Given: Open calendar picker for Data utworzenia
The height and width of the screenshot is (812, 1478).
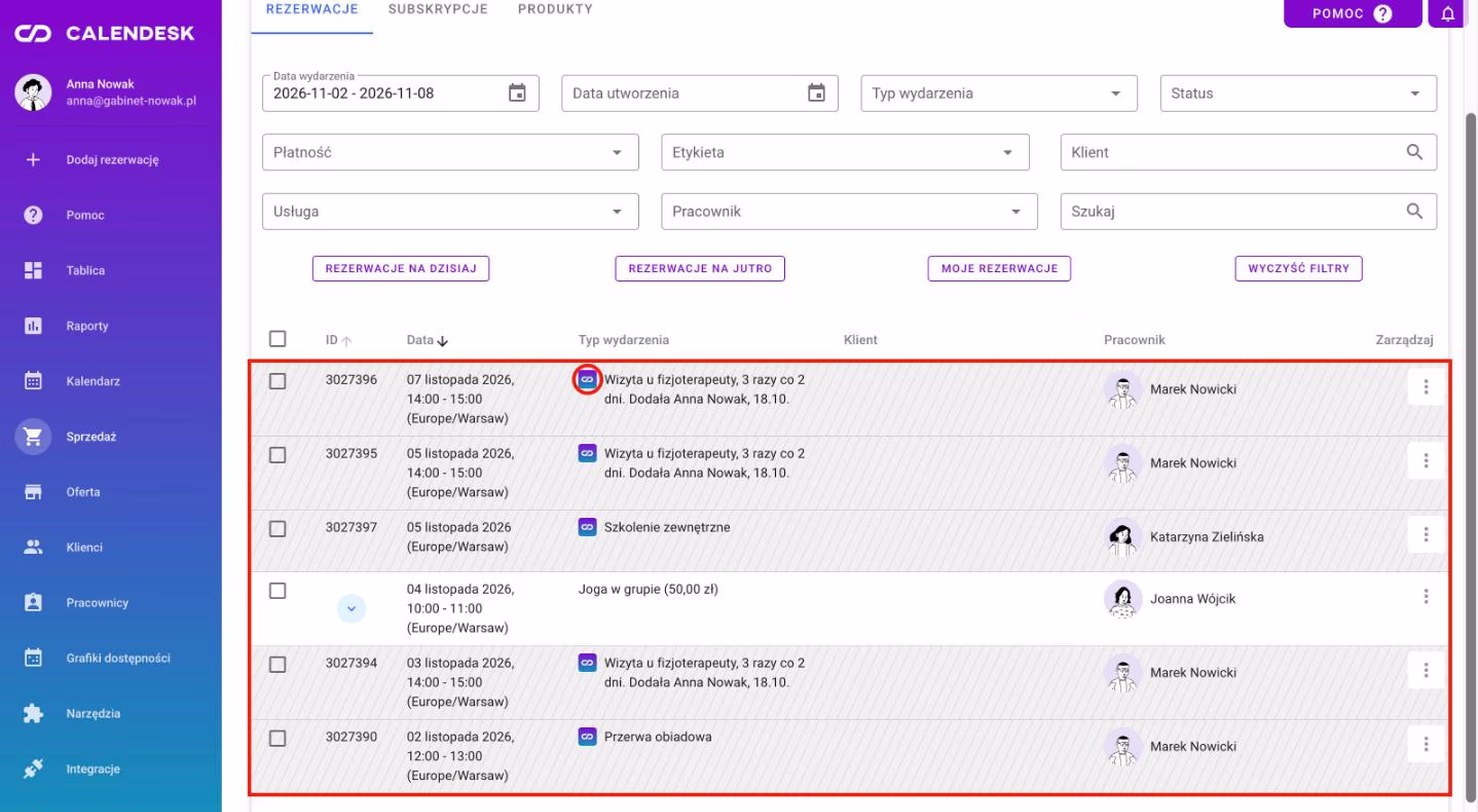Looking at the screenshot, I should (x=817, y=93).
